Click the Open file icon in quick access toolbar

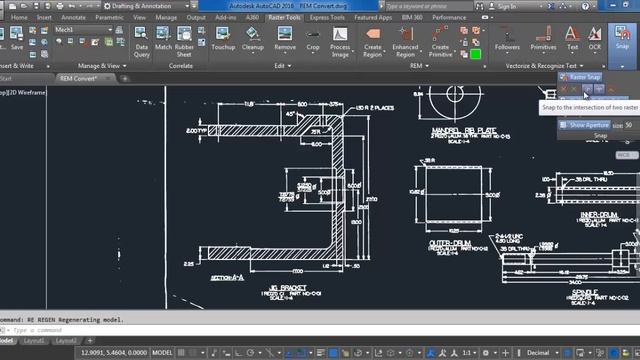coord(24,6)
